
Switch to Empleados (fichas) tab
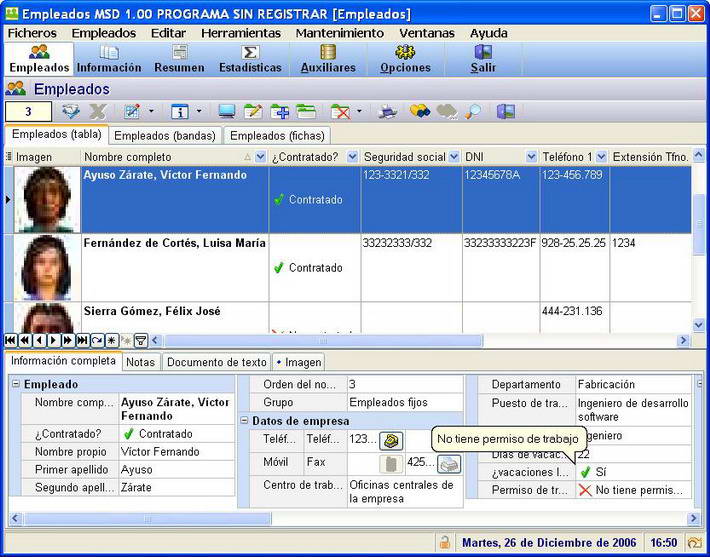277,136
